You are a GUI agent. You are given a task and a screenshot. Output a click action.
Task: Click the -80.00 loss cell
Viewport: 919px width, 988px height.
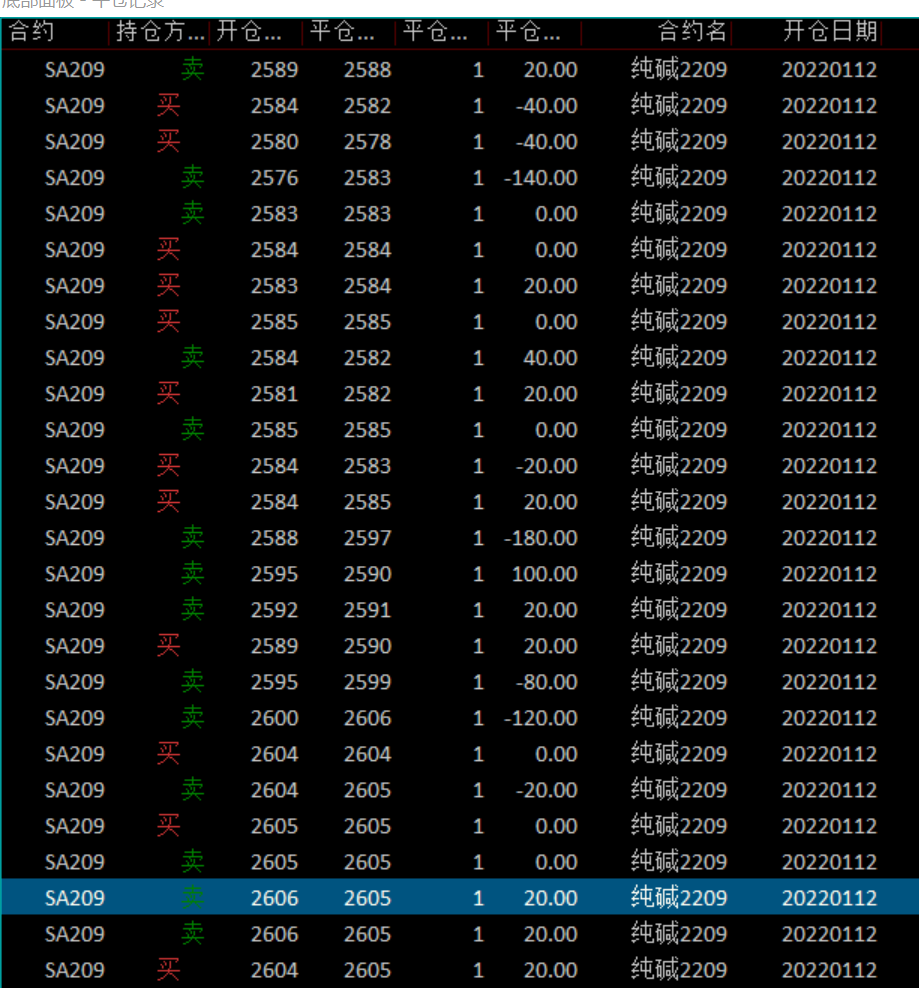pos(546,682)
